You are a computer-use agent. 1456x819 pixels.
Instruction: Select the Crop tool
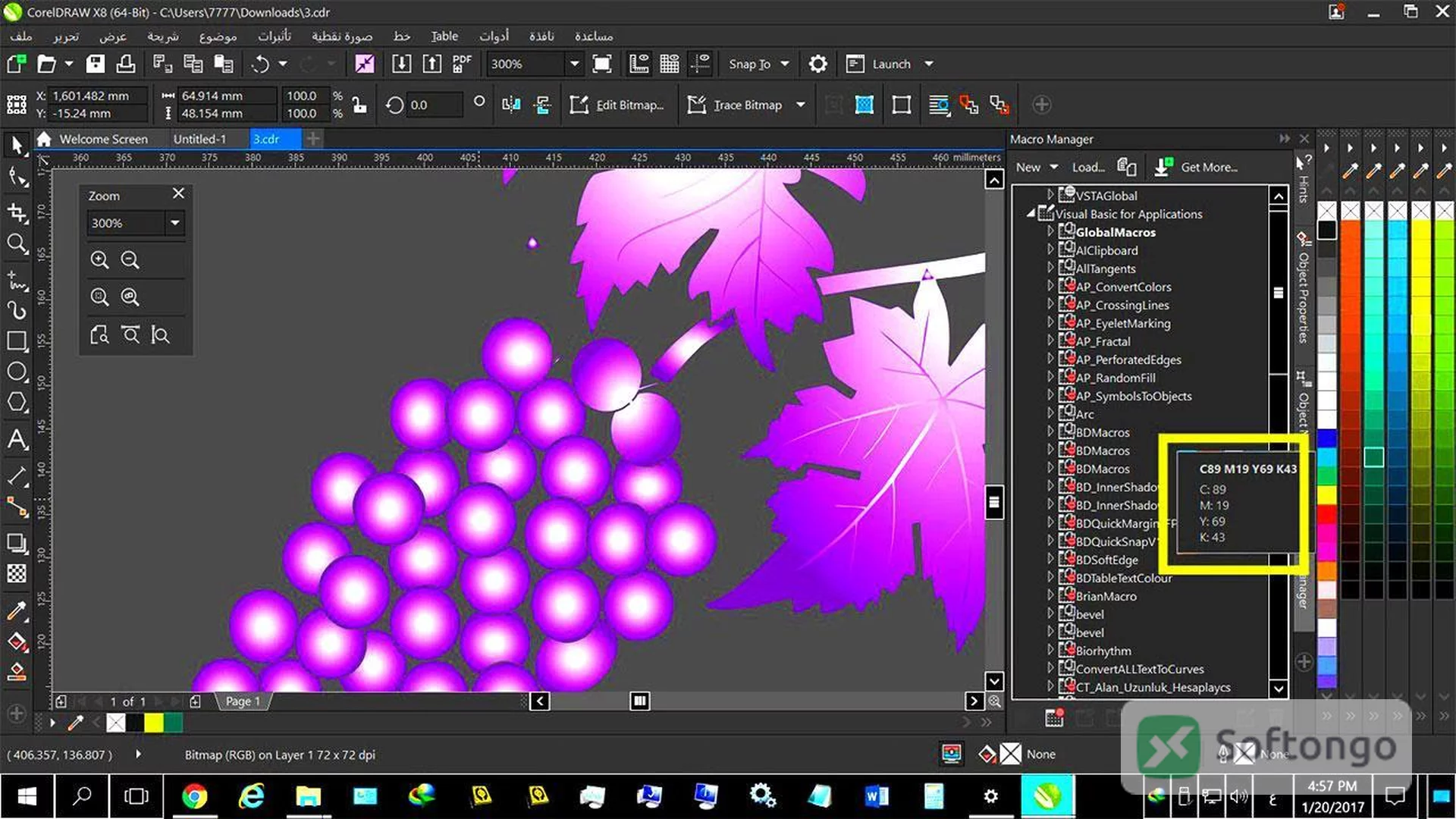pos(17,212)
